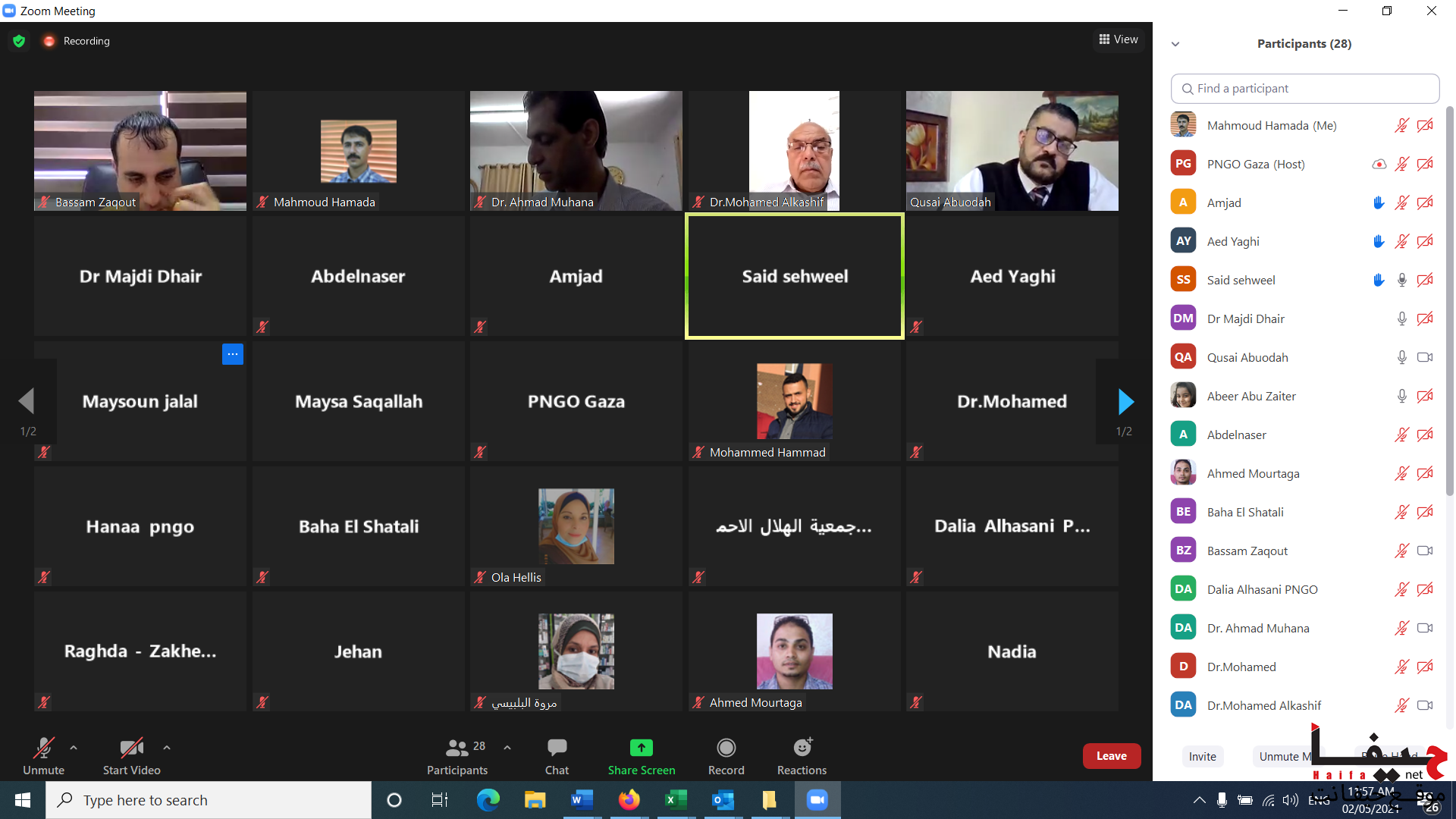Open the Reactions menu icon
This screenshot has height=819, width=1456.
(802, 748)
